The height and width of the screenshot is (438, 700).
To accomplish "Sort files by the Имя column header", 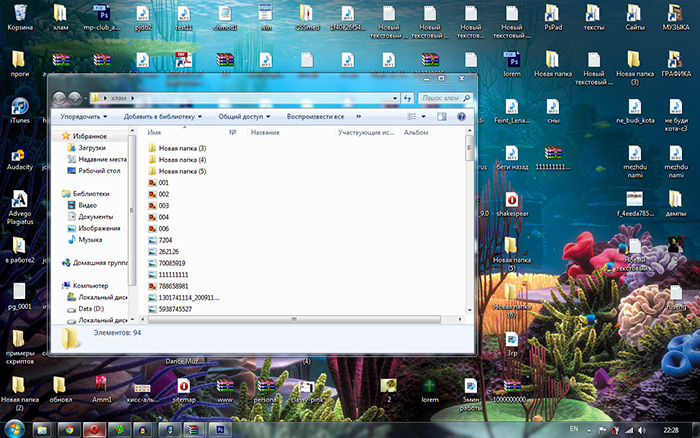I will click(x=155, y=132).
